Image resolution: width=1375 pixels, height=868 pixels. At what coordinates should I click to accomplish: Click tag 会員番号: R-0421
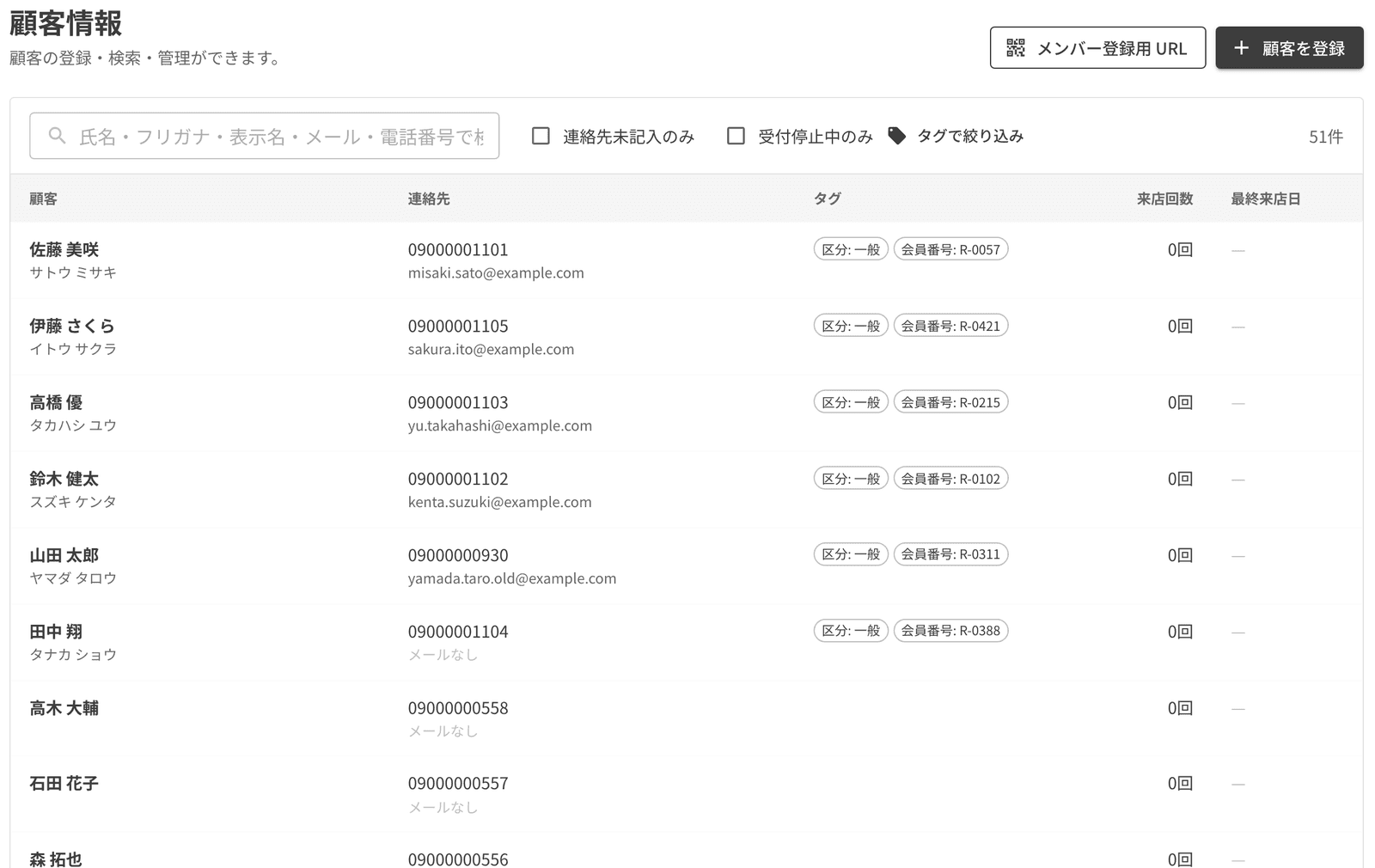tap(950, 326)
